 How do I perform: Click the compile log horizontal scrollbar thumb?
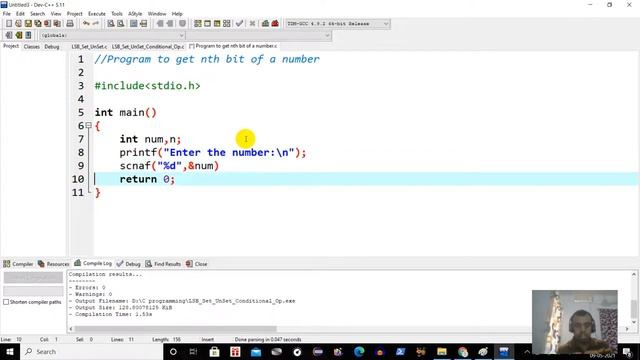[x=176, y=329]
